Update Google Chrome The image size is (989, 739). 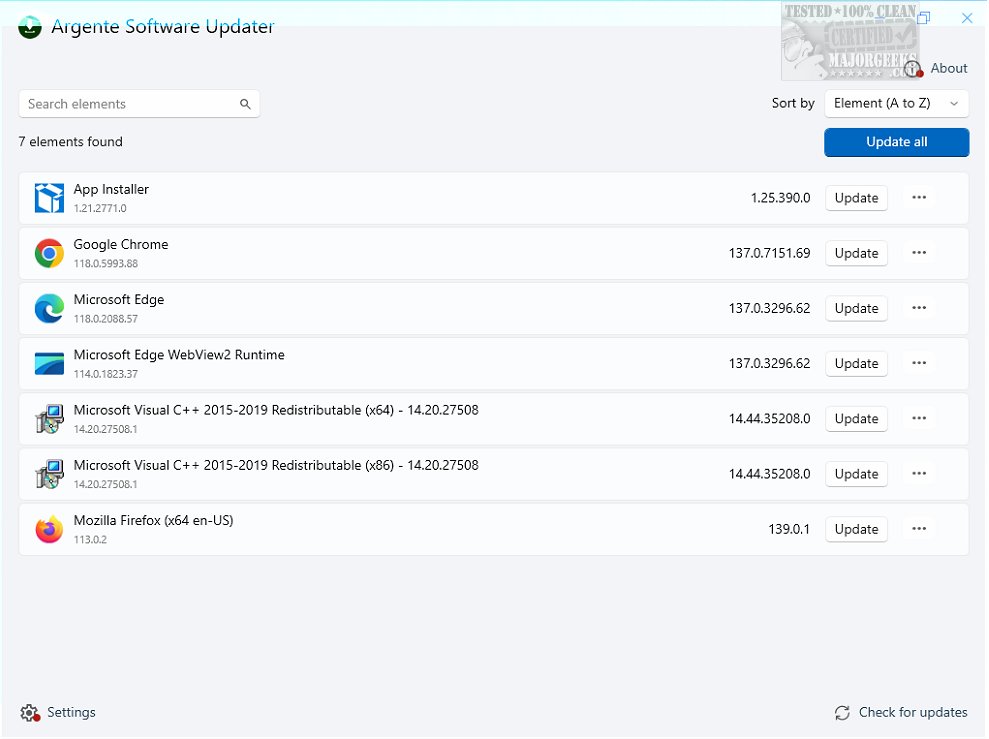(856, 253)
